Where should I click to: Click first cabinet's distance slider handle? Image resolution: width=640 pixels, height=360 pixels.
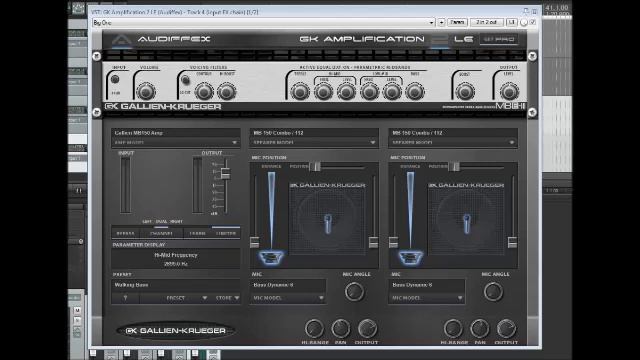pos(254,242)
